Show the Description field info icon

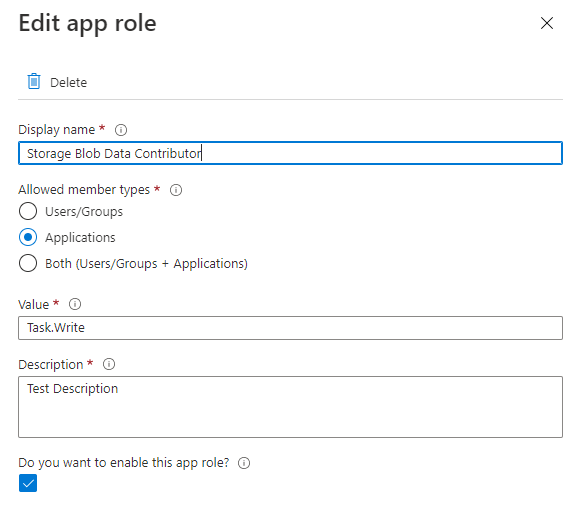point(109,364)
